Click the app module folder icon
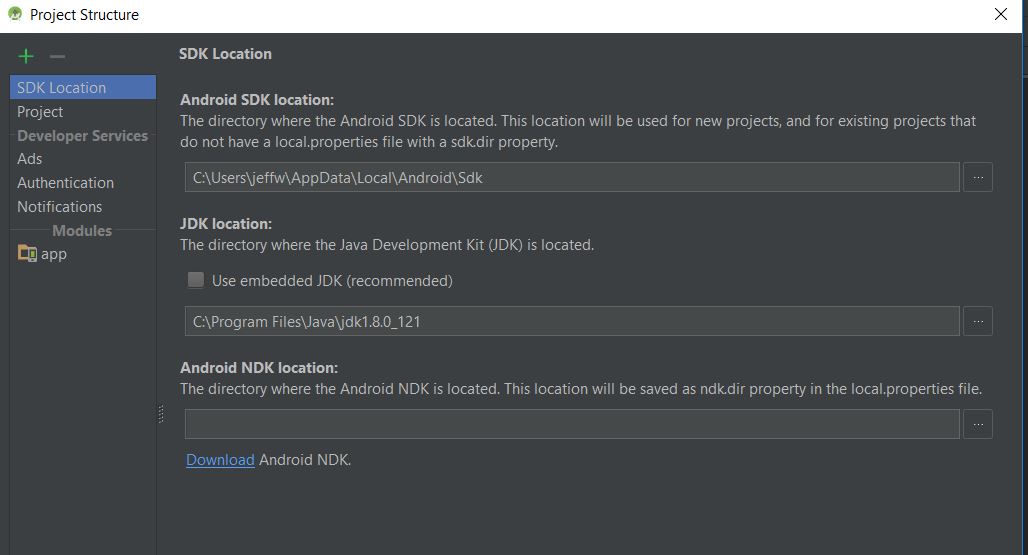Screen dimensions: 1028x555 27,253
